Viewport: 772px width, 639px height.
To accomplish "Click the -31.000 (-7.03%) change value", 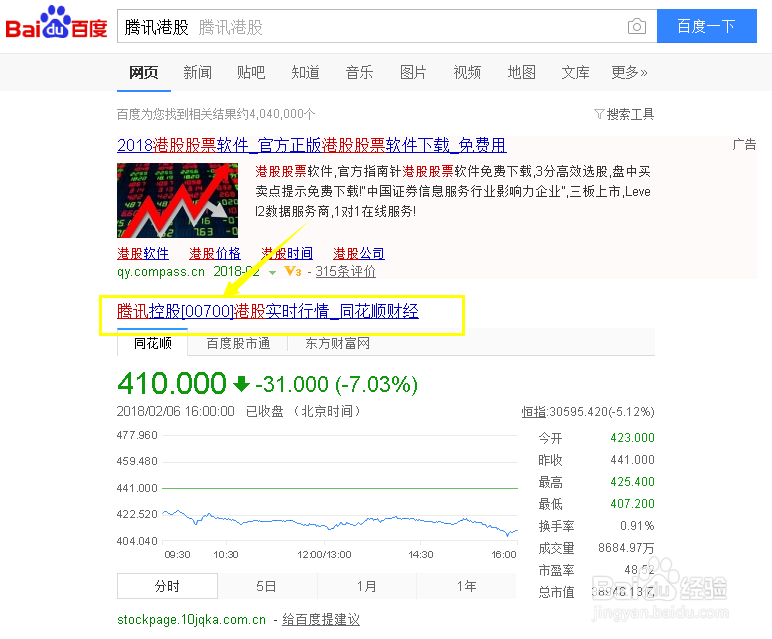I will 337,384.
